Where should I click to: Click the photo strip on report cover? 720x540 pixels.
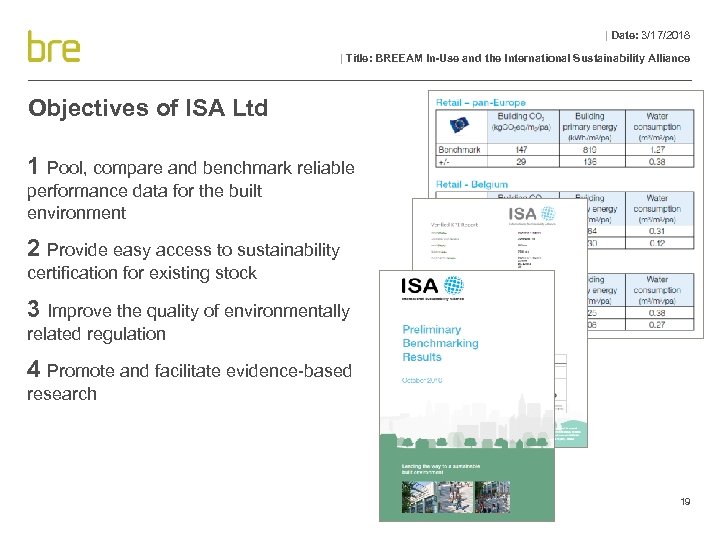pyautogui.click(x=456, y=497)
